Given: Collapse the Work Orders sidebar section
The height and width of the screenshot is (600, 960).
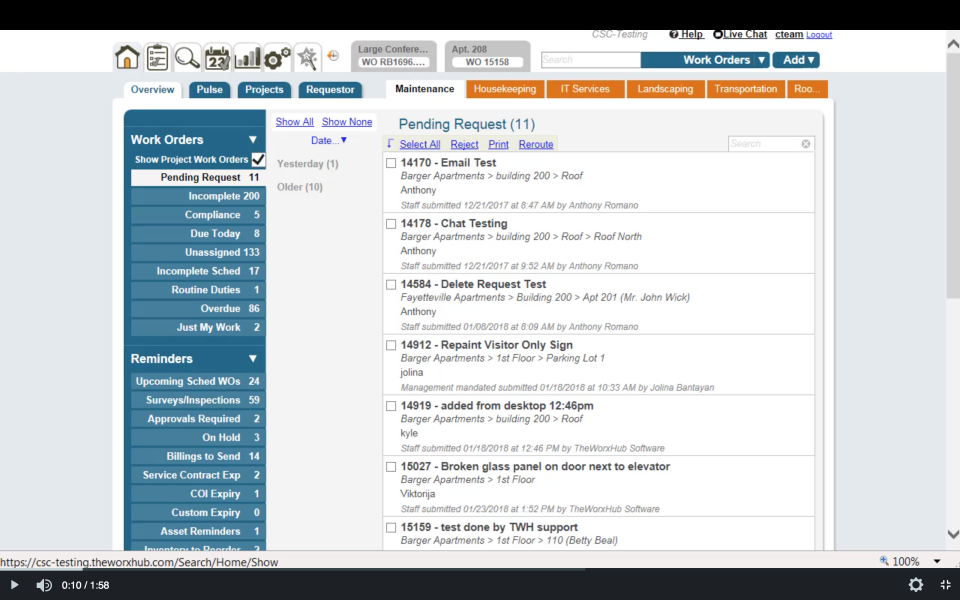Looking at the screenshot, I should [252, 140].
